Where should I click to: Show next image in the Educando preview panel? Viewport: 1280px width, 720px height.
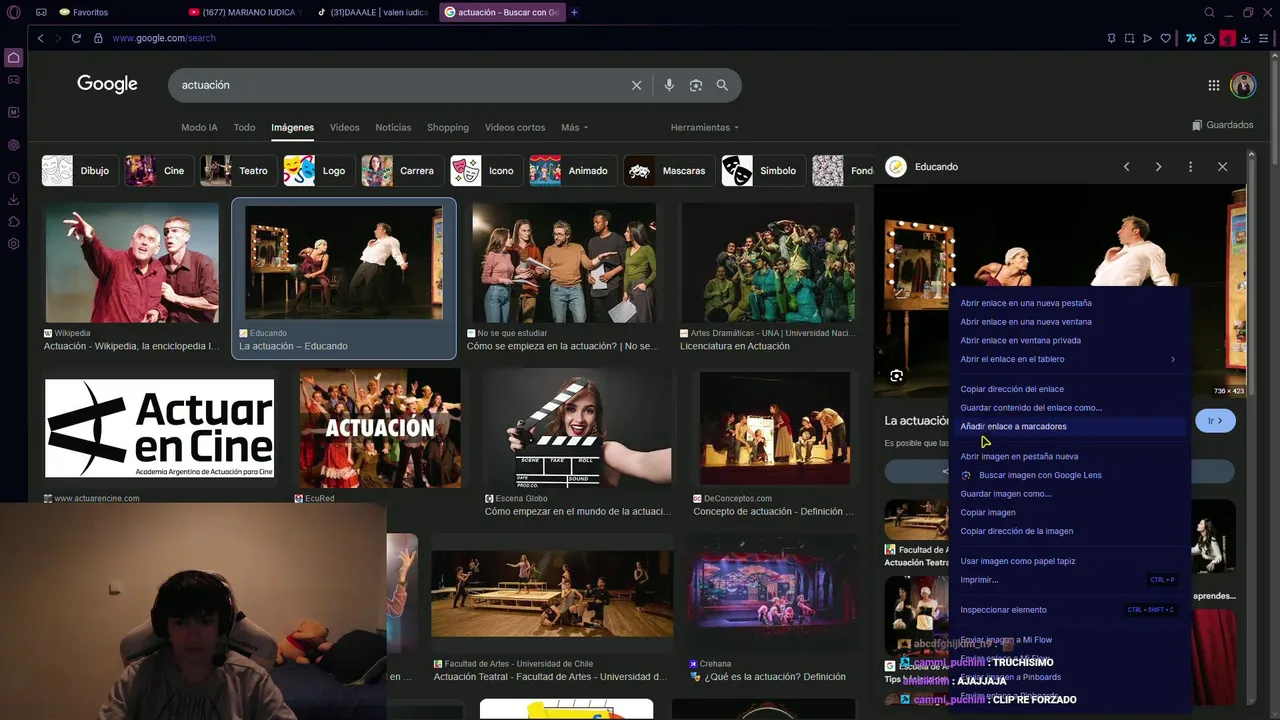[x=1158, y=167]
